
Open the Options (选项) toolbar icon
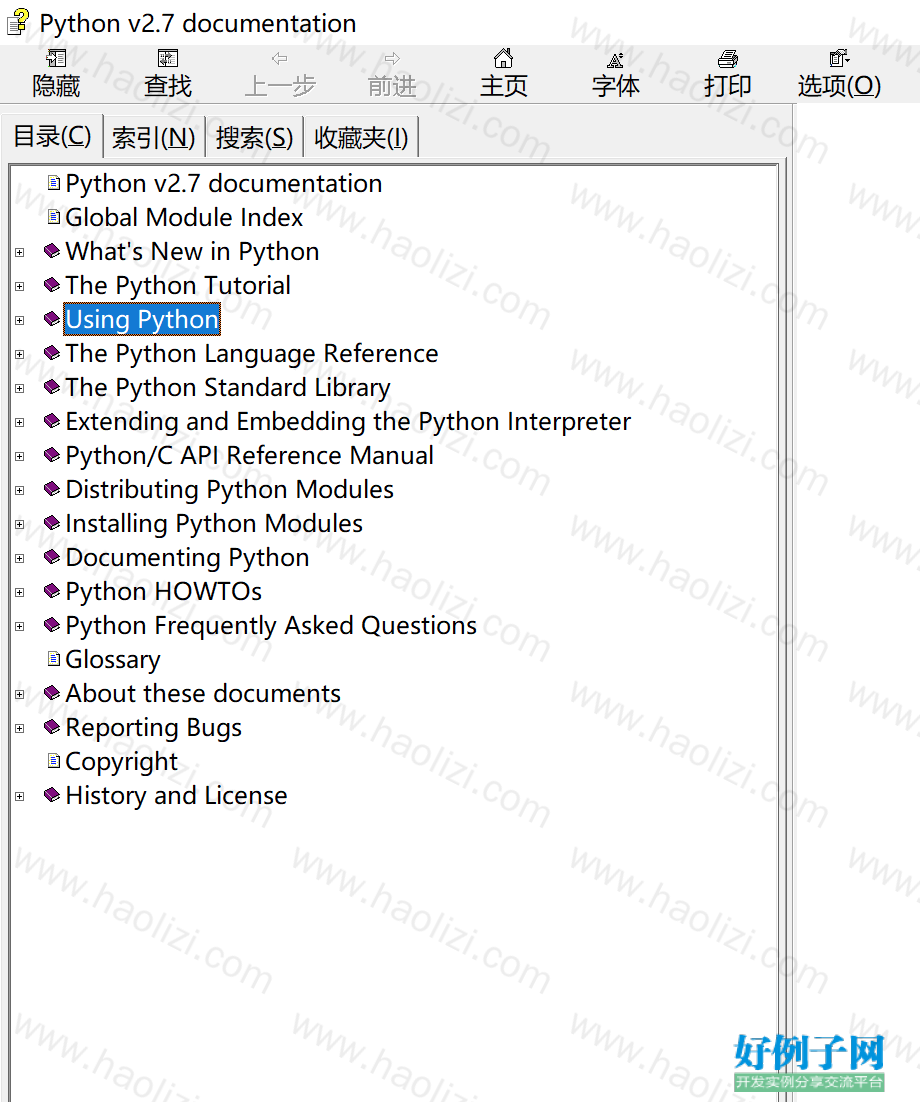tap(839, 58)
